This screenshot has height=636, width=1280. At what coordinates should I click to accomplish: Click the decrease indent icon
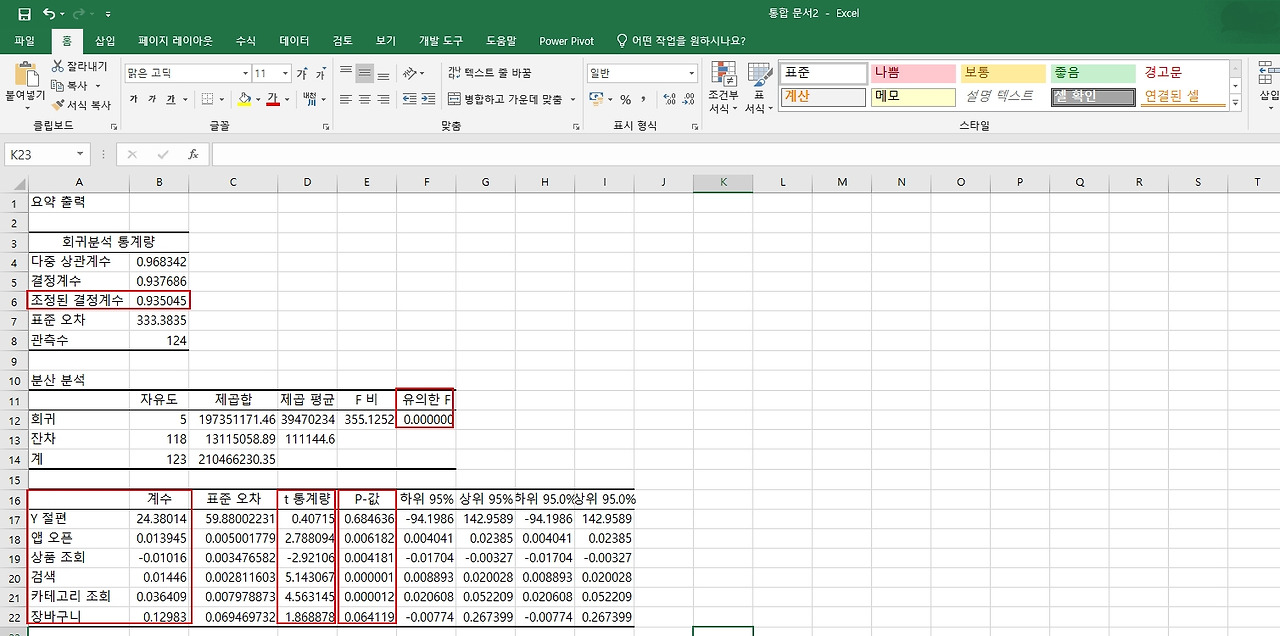[410, 99]
